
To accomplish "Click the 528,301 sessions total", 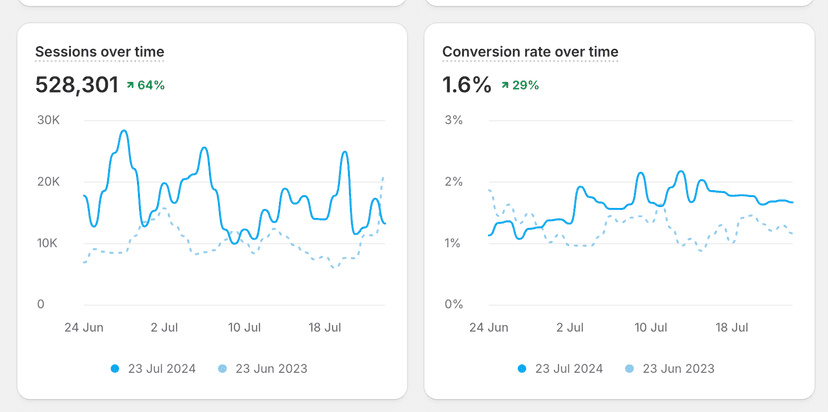I will (x=77, y=85).
